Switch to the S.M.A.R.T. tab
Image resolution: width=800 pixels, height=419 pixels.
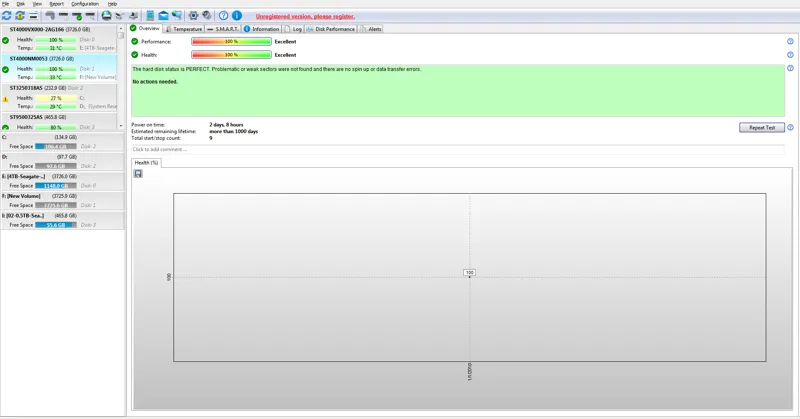point(226,29)
